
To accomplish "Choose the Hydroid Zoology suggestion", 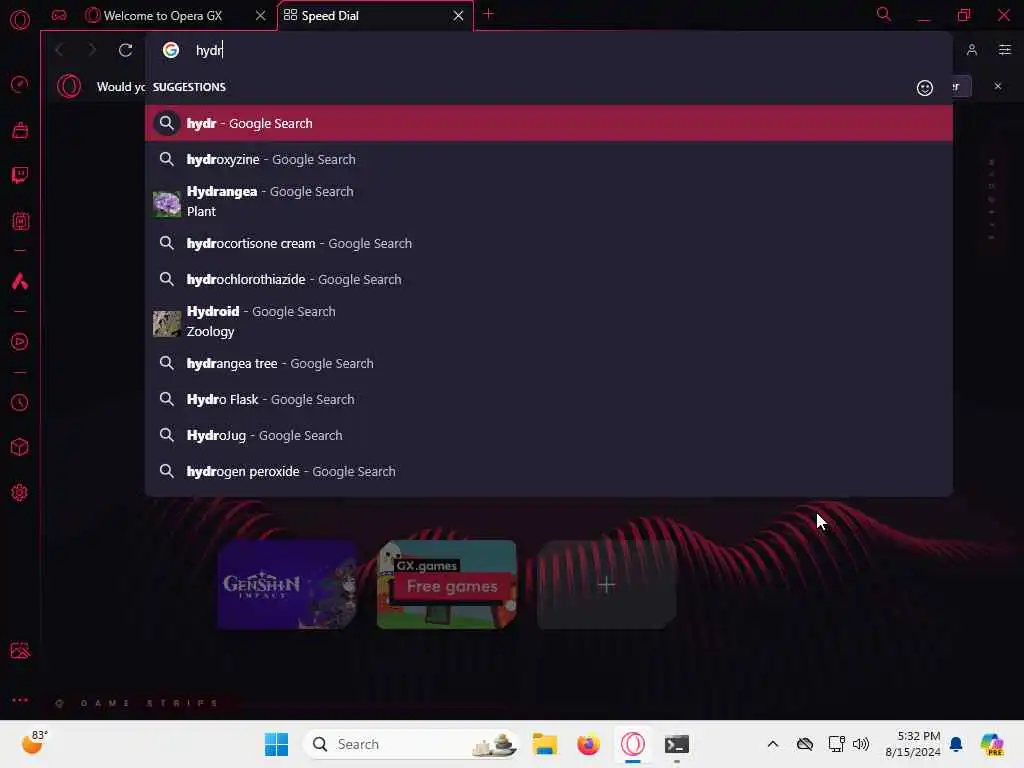I will coord(549,321).
